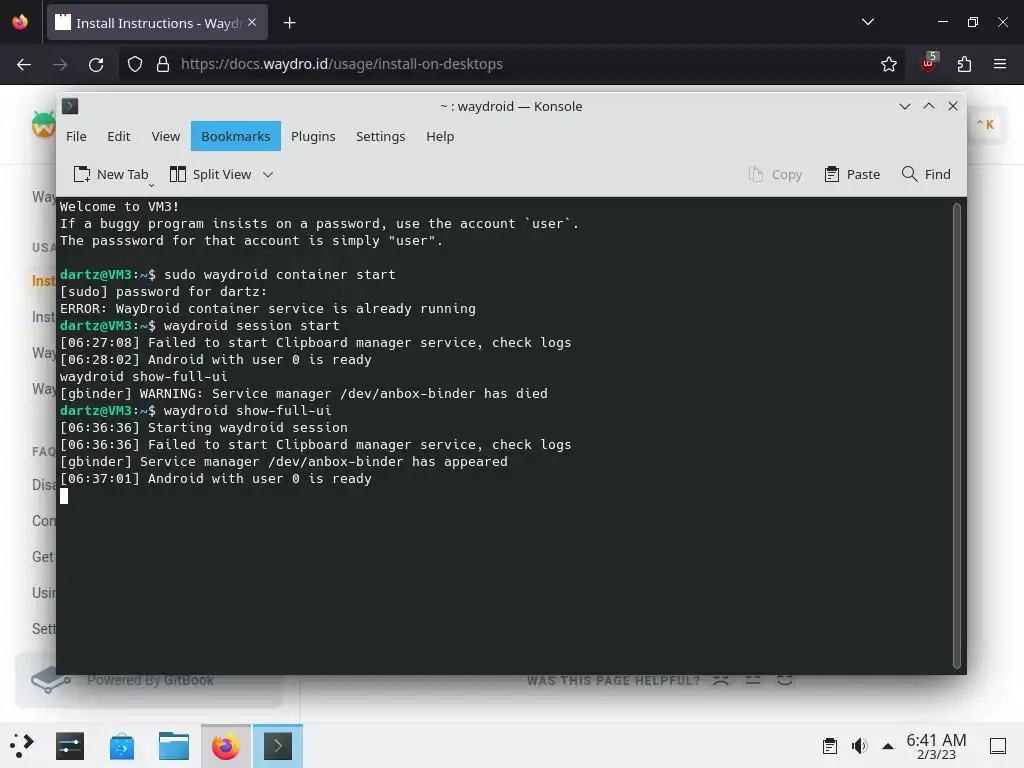Screen dimensions: 1024x768
Task: Click the Firefox Forward button
Action: point(60,64)
